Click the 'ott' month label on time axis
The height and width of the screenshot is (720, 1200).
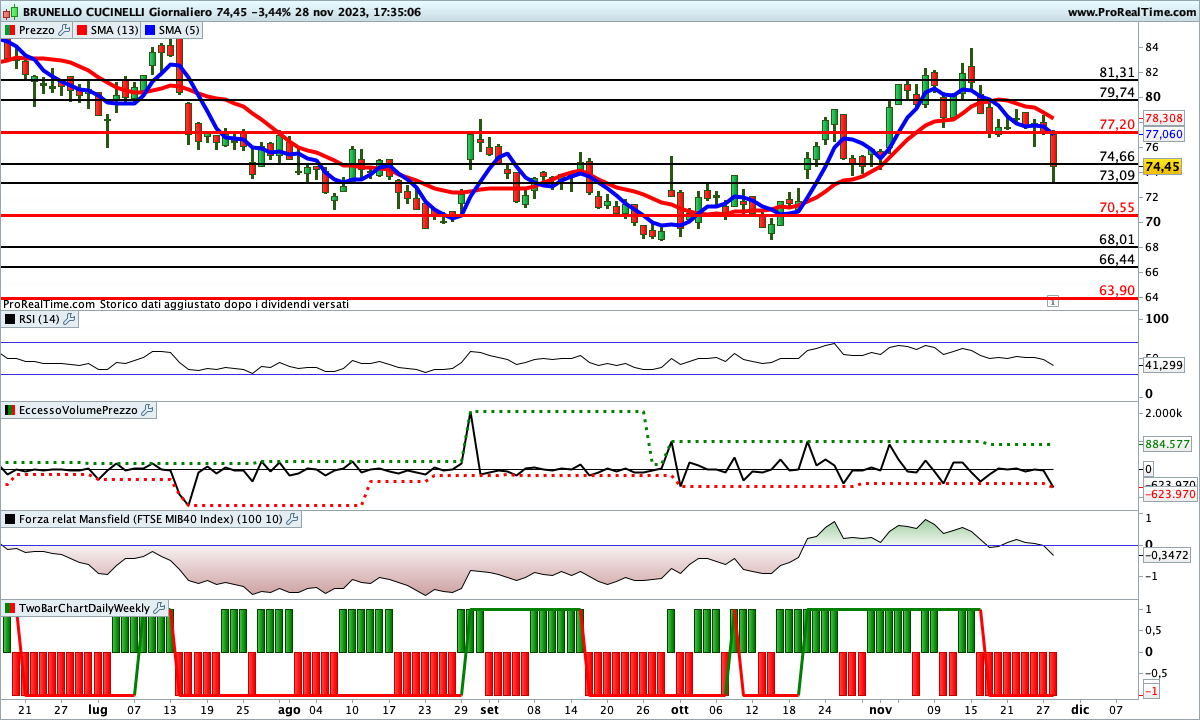[x=680, y=709]
